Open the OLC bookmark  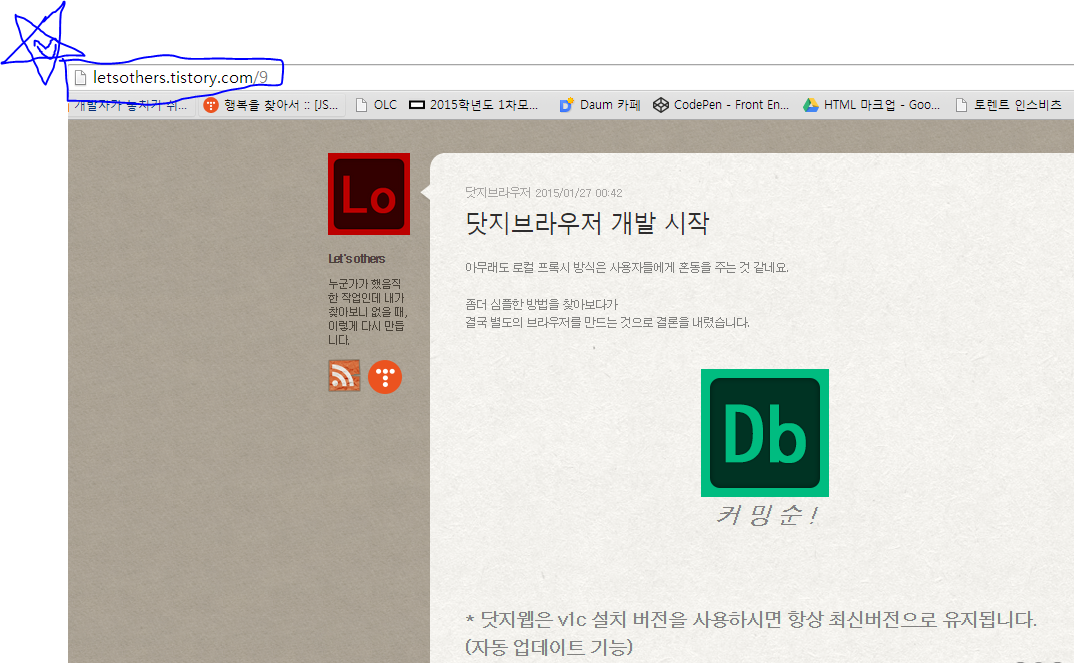pos(376,105)
